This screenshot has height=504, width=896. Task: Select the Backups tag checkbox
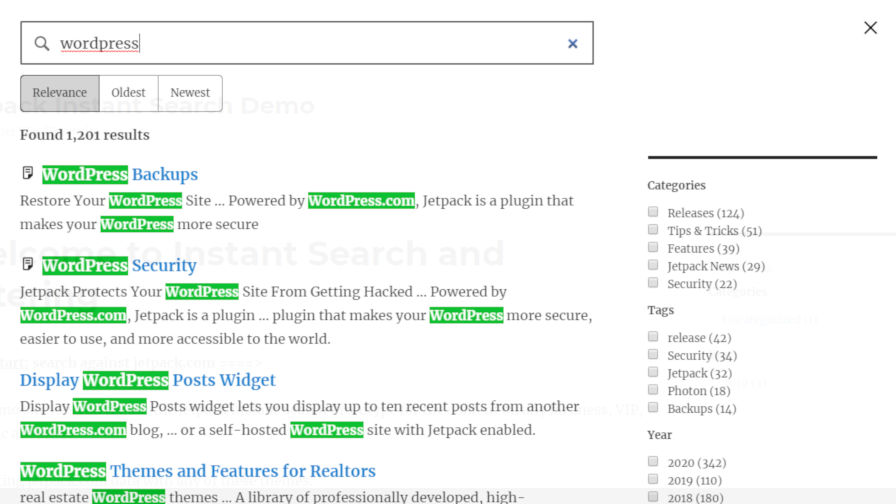click(x=653, y=408)
